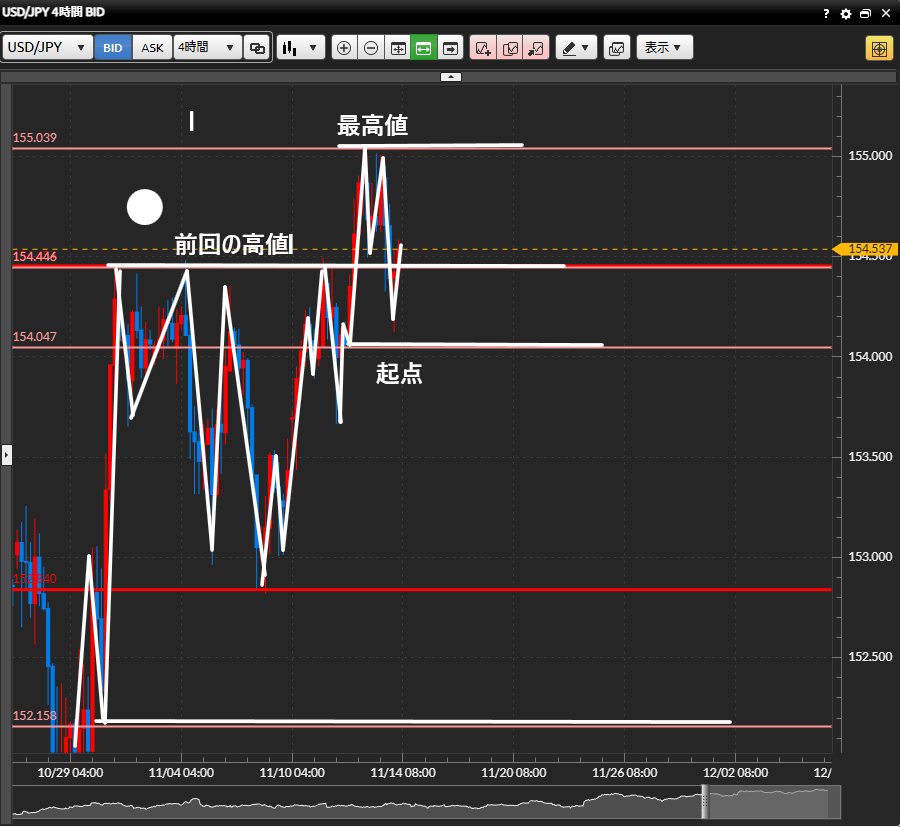Collapse the toolbar using the small up arrow
Viewport: 900px width, 827px height.
[x=450, y=77]
